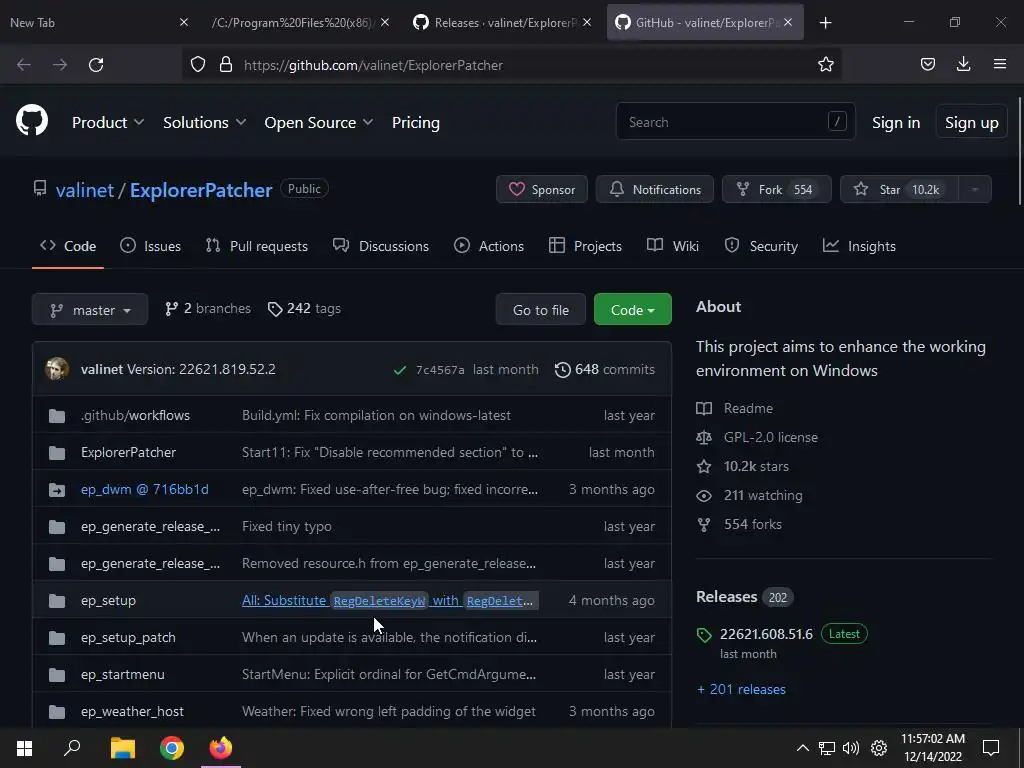Open a new browser tab with plus
Viewport: 1024px width, 768px height.
(825, 23)
